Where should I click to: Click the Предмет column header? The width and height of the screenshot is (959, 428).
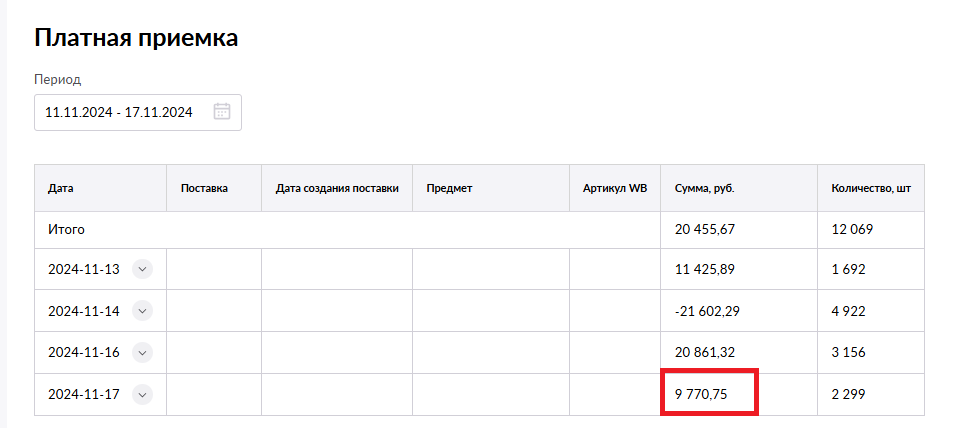coord(448,188)
